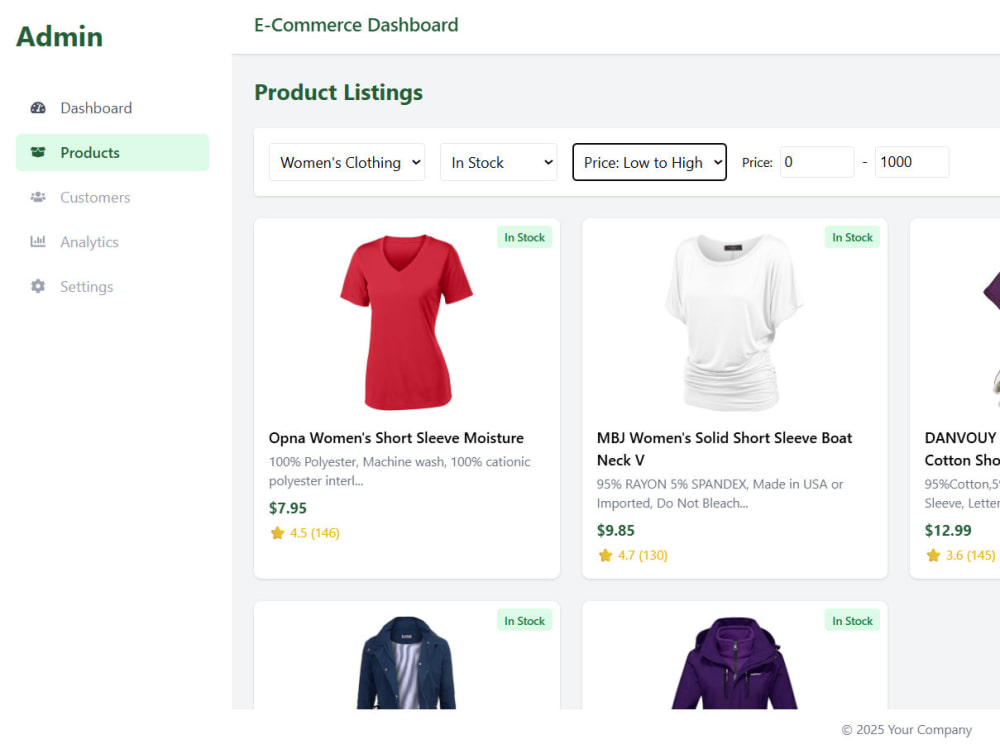Expand the Price: Low to High sort dropdown

pos(649,162)
